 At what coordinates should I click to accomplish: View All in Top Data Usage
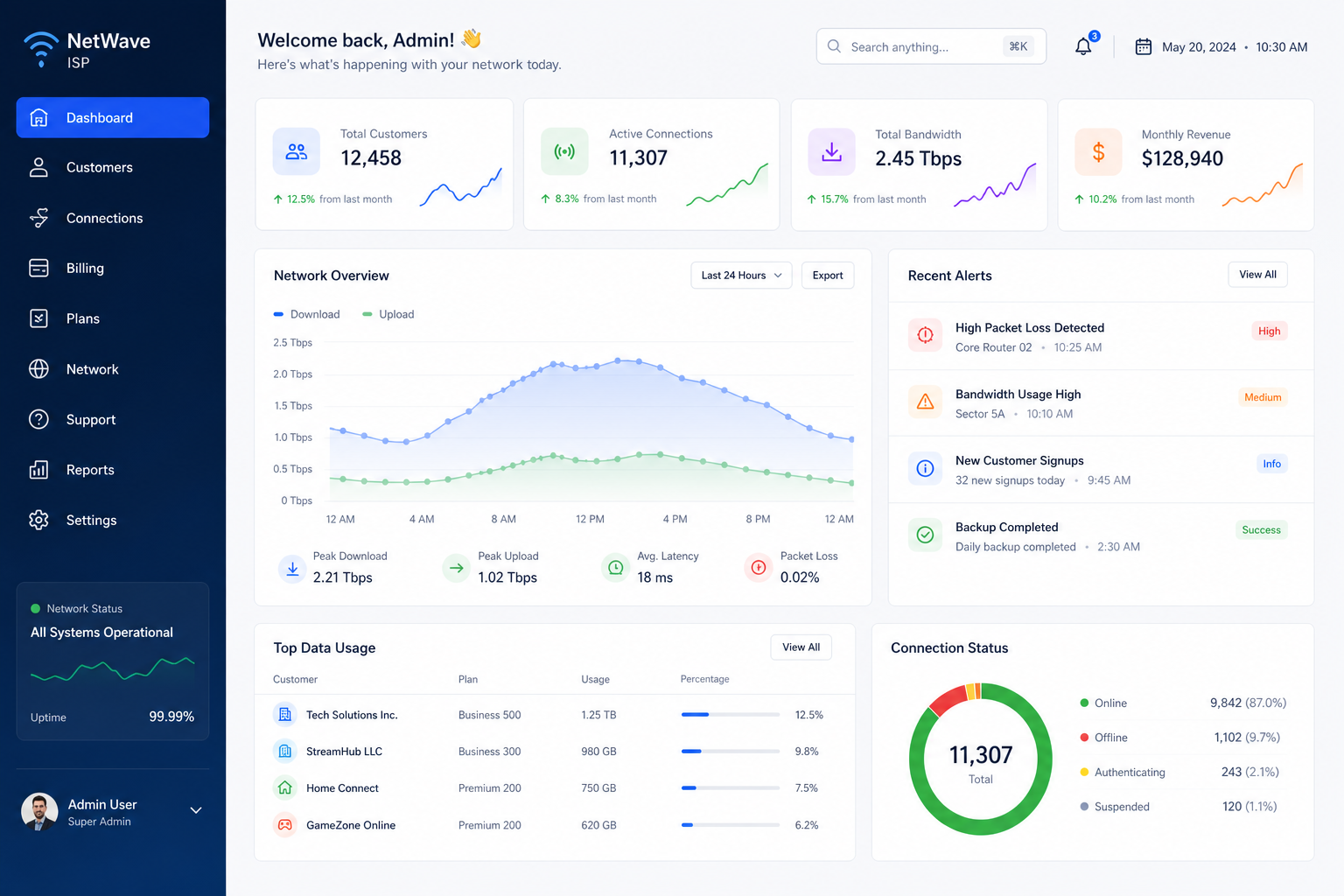pos(801,647)
